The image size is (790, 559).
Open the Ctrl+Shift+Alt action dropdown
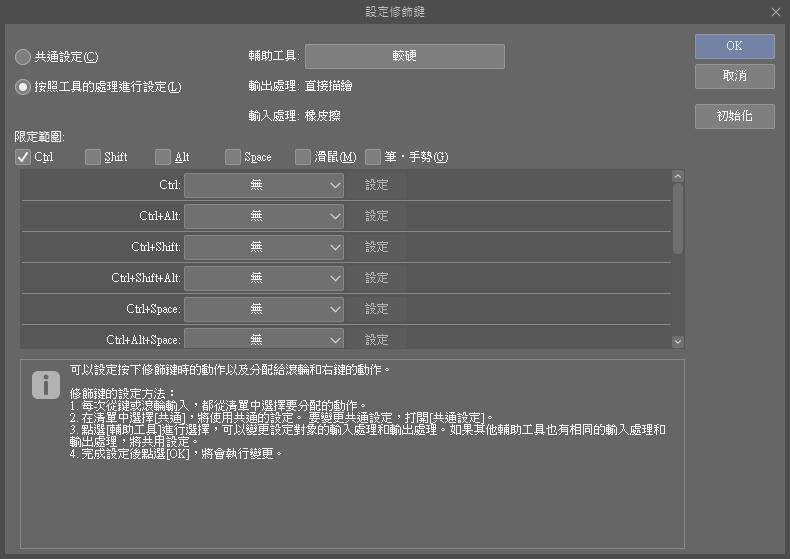(264, 278)
